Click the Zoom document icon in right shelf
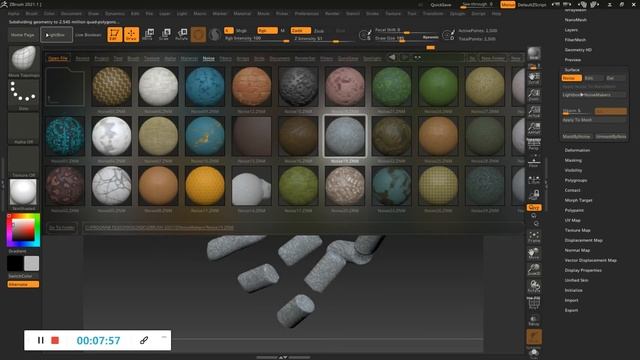Image resolution: width=640 pixels, height=360 pixels. coord(533,95)
